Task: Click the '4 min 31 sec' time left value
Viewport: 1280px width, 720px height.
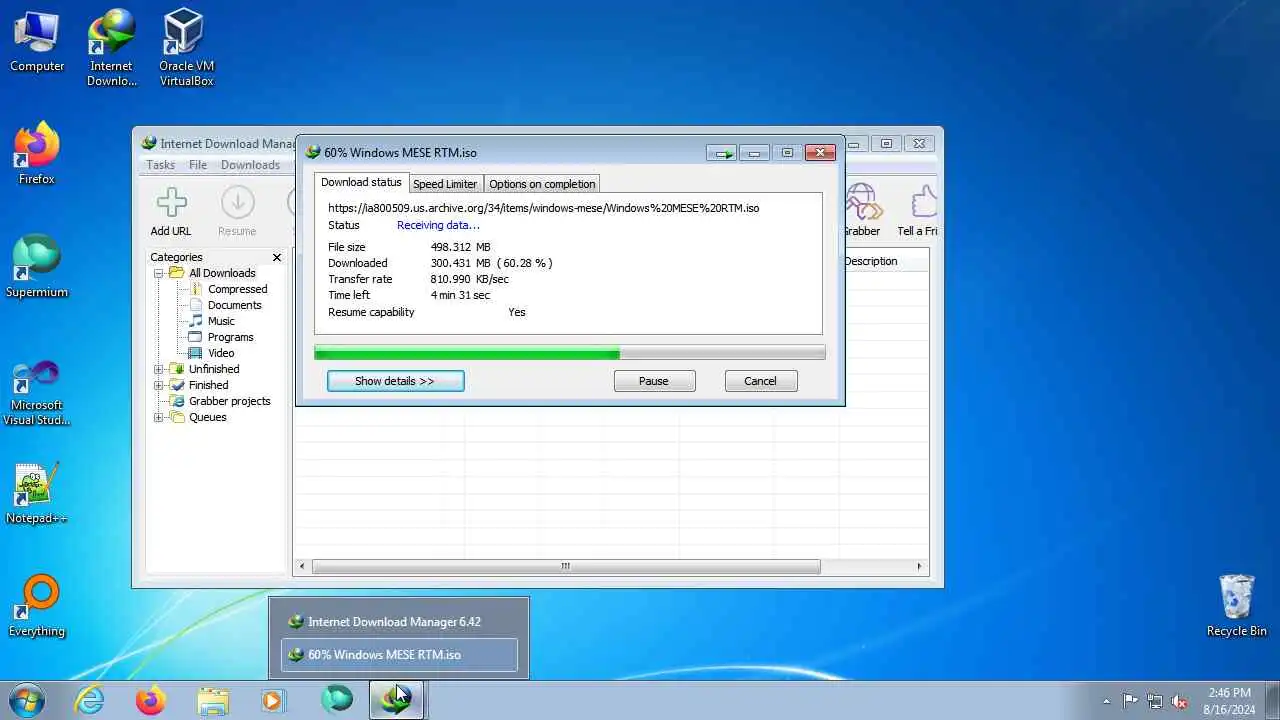Action: (460, 295)
